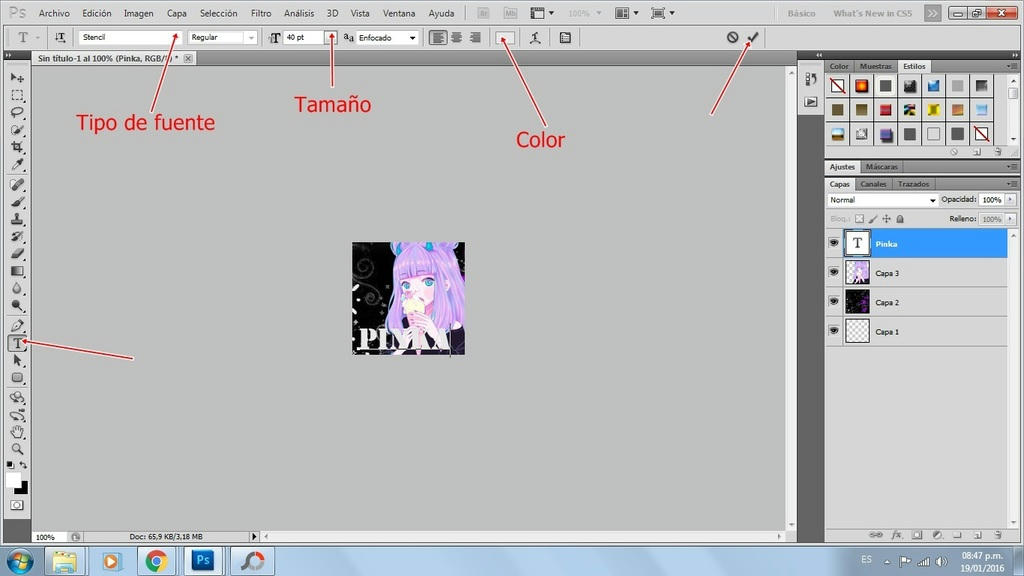The height and width of the screenshot is (576, 1024).
Task: Toggle Quick Mask mode icon
Action: (x=17, y=505)
